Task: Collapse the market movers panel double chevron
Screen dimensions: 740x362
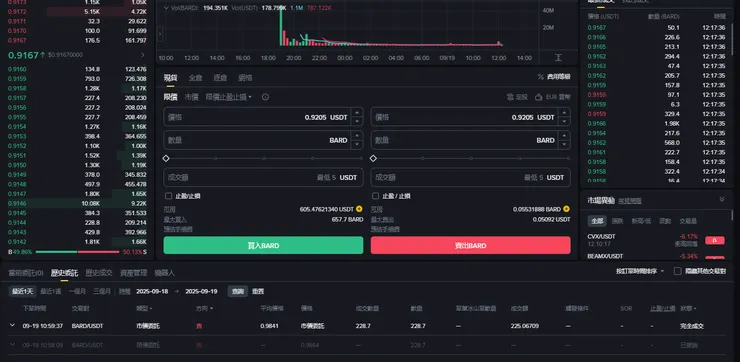Action: pyautogui.click(x=722, y=200)
